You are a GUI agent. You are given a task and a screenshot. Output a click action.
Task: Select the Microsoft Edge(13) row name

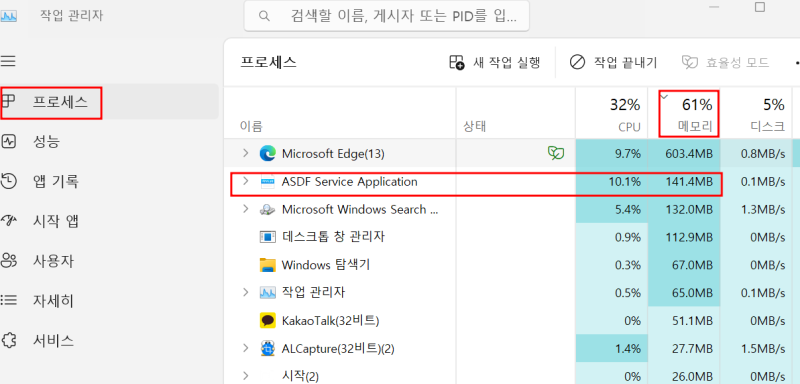coord(333,153)
